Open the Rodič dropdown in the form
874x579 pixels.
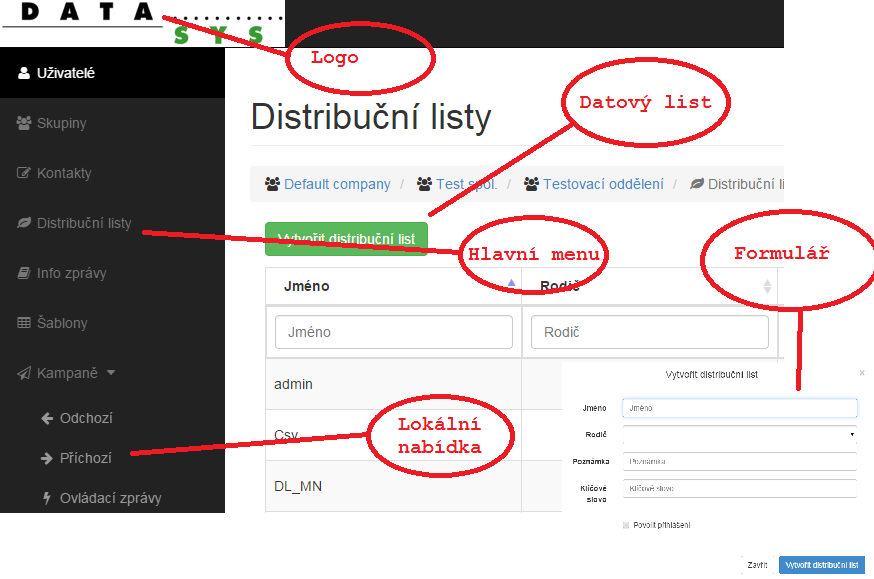point(739,435)
